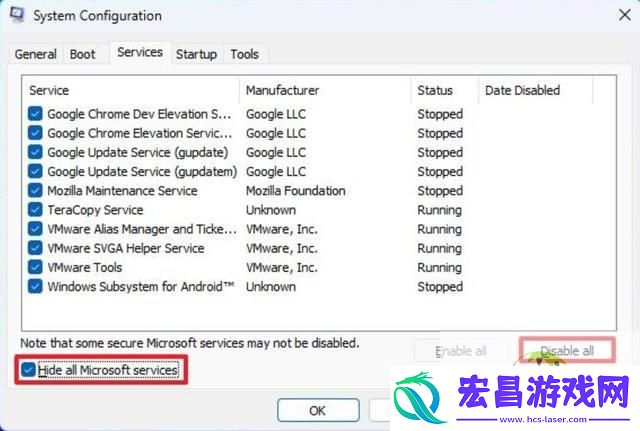Uncheck Google Chrome Elevation Service checkbox
This screenshot has height=431, width=640.
(35, 133)
